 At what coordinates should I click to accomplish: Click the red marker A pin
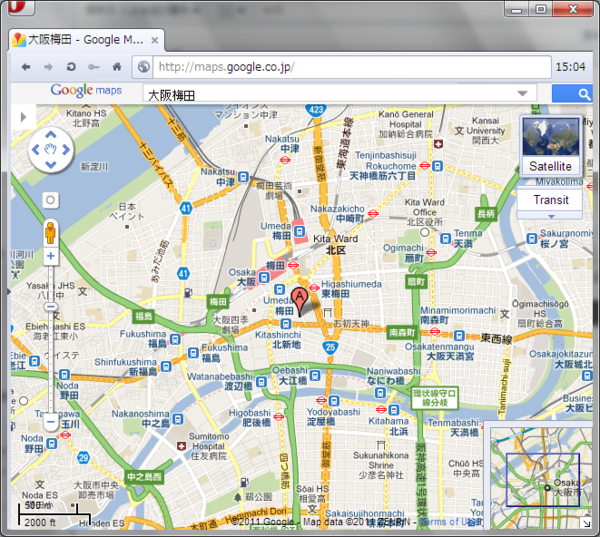(x=299, y=302)
